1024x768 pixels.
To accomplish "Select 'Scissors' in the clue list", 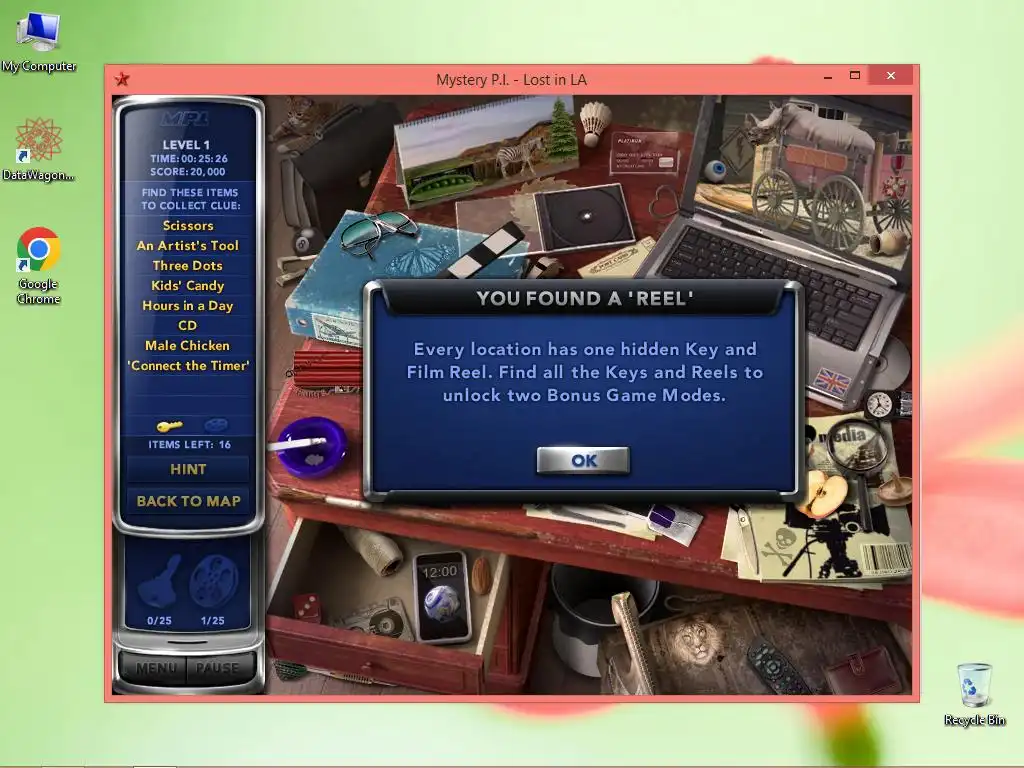I will tap(188, 225).
